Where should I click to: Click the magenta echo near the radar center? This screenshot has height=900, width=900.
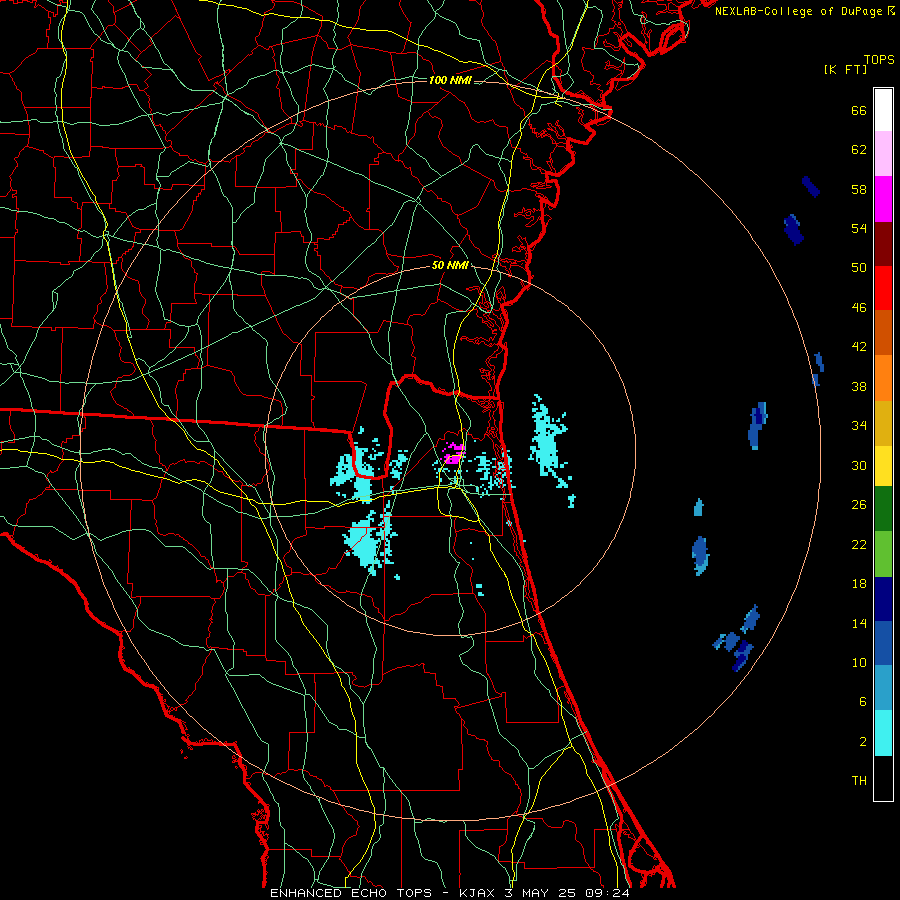[x=454, y=453]
